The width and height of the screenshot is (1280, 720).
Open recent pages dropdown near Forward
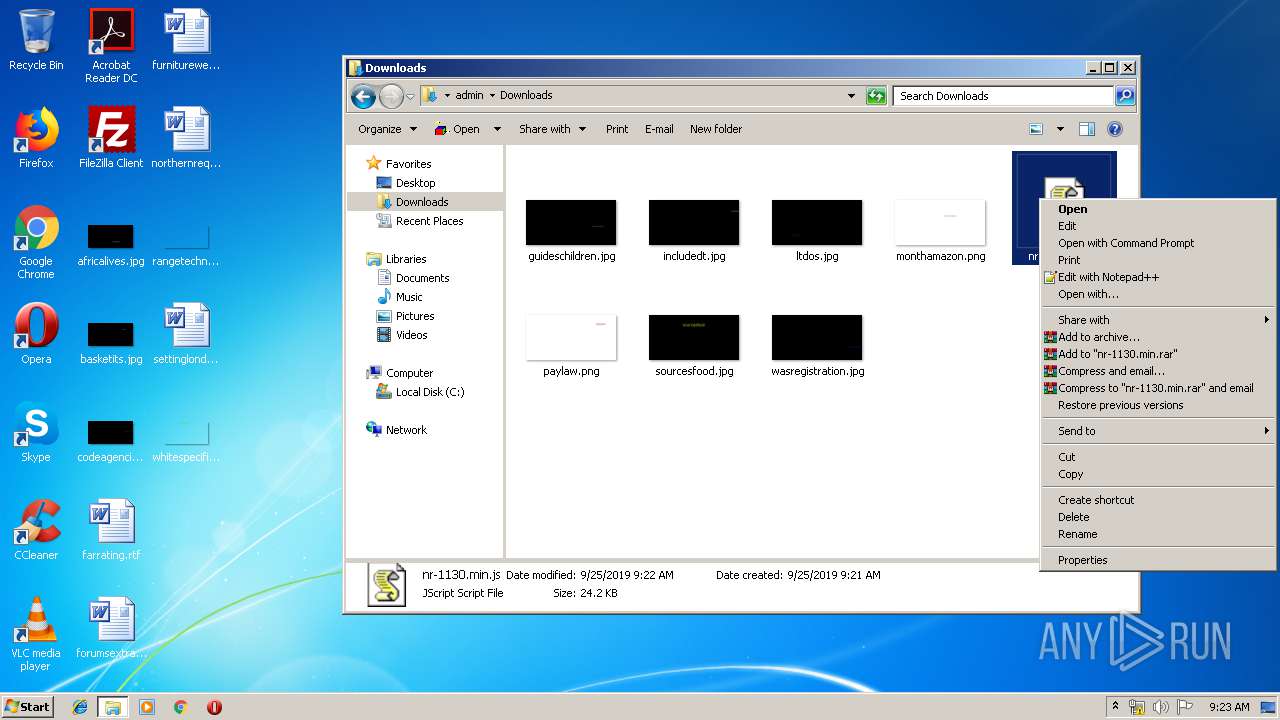pos(410,97)
